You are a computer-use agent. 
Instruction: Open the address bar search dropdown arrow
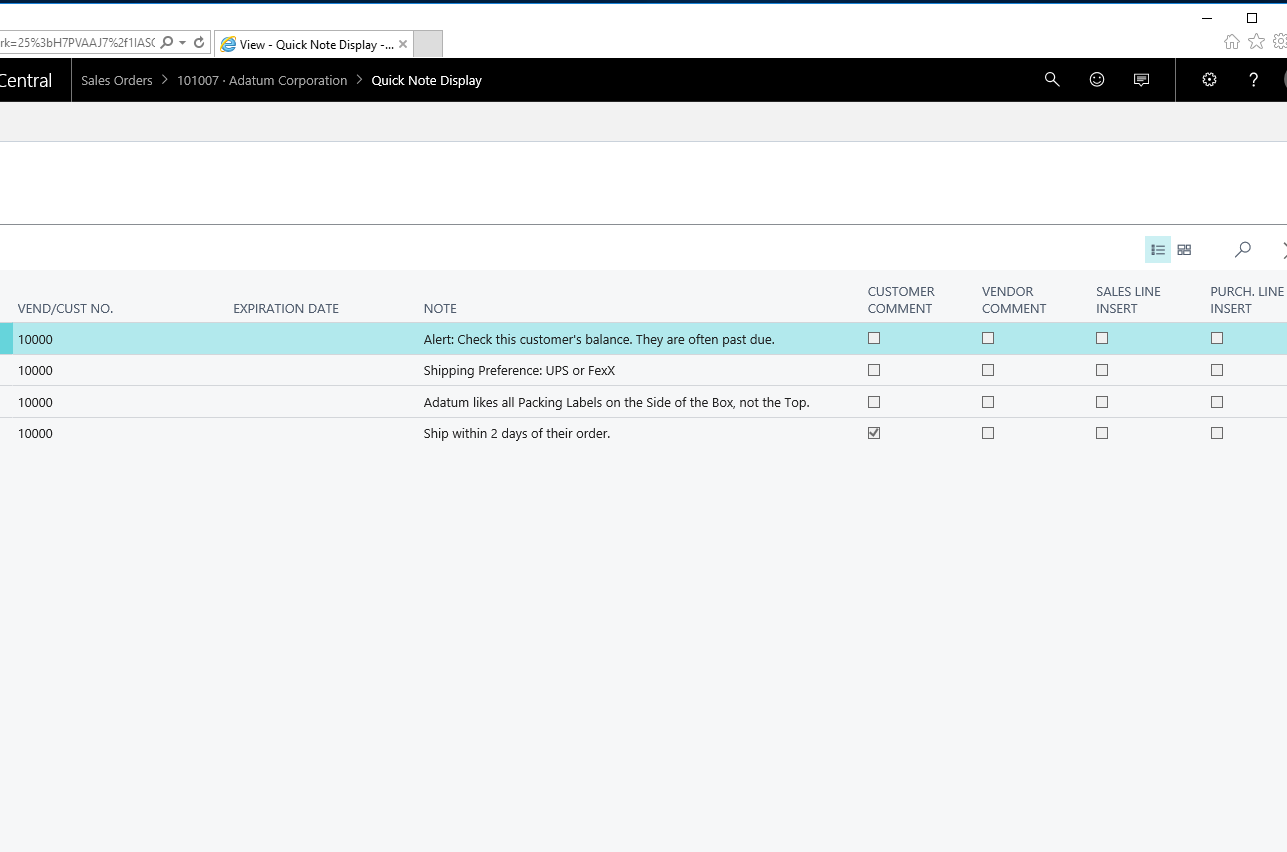[183, 43]
